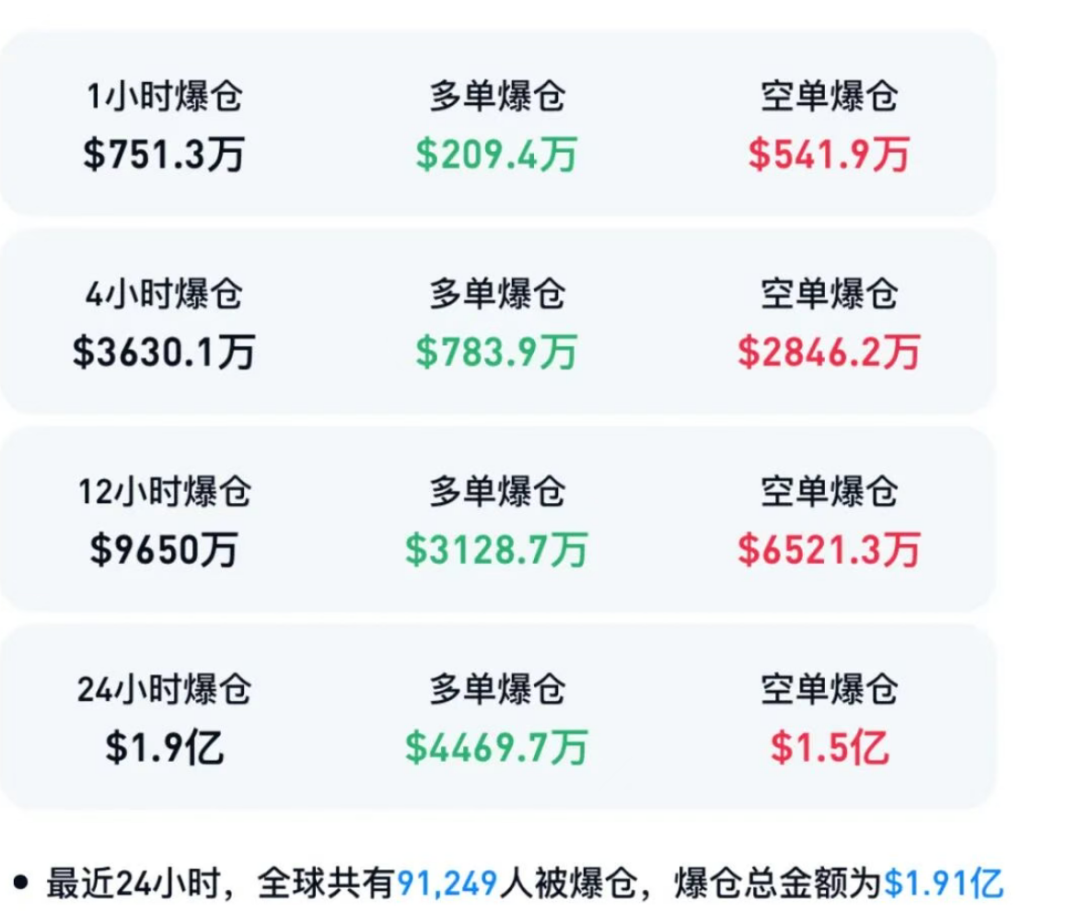Click the red $541.9万 short liquidation value
Image resolution: width=1080 pixels, height=911 pixels.
pos(829,154)
